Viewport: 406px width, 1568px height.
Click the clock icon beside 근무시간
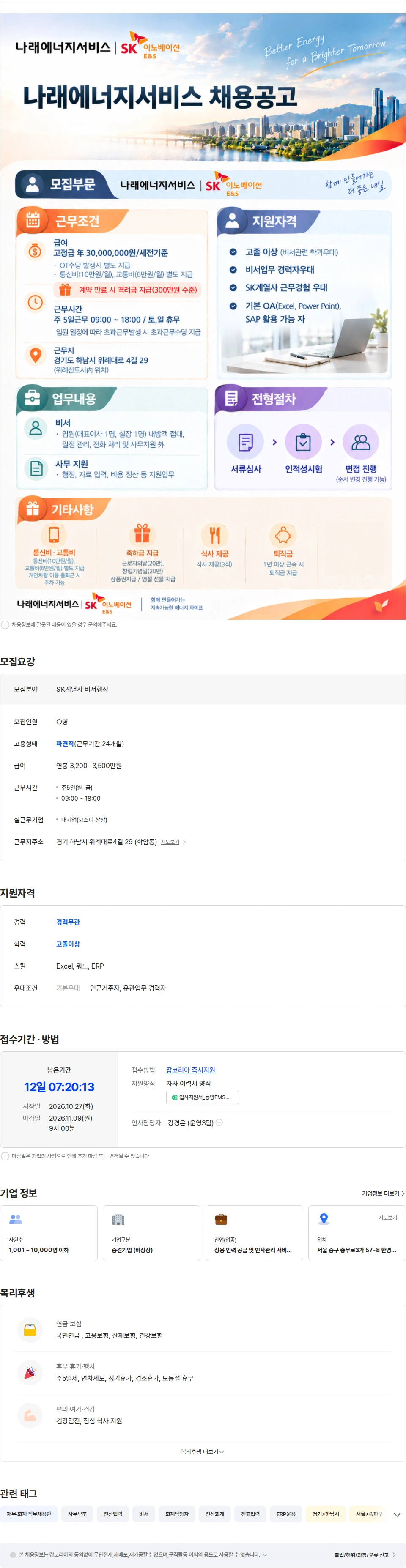pyautogui.click(x=35, y=302)
